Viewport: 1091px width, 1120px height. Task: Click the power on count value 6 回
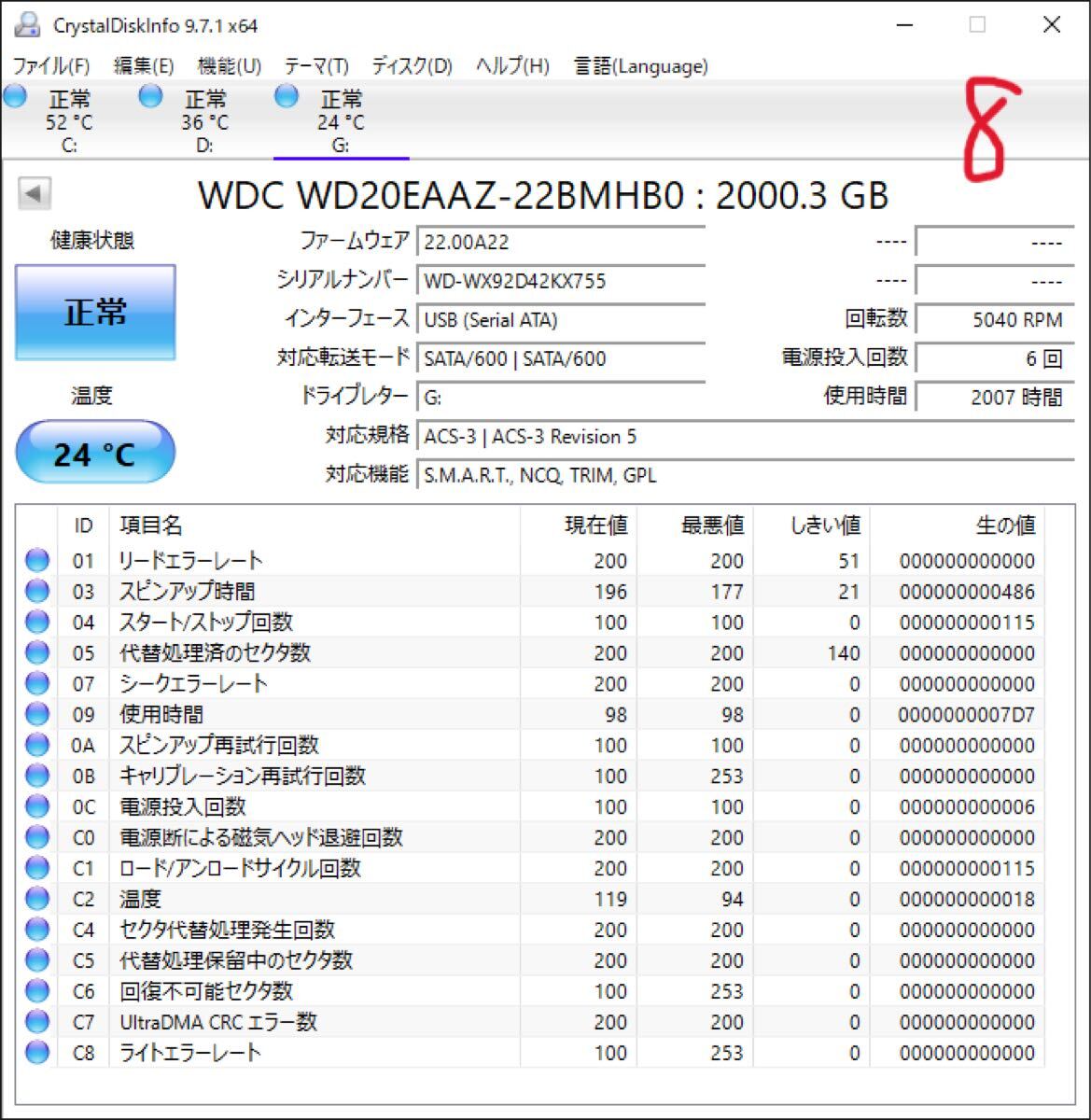(994, 358)
